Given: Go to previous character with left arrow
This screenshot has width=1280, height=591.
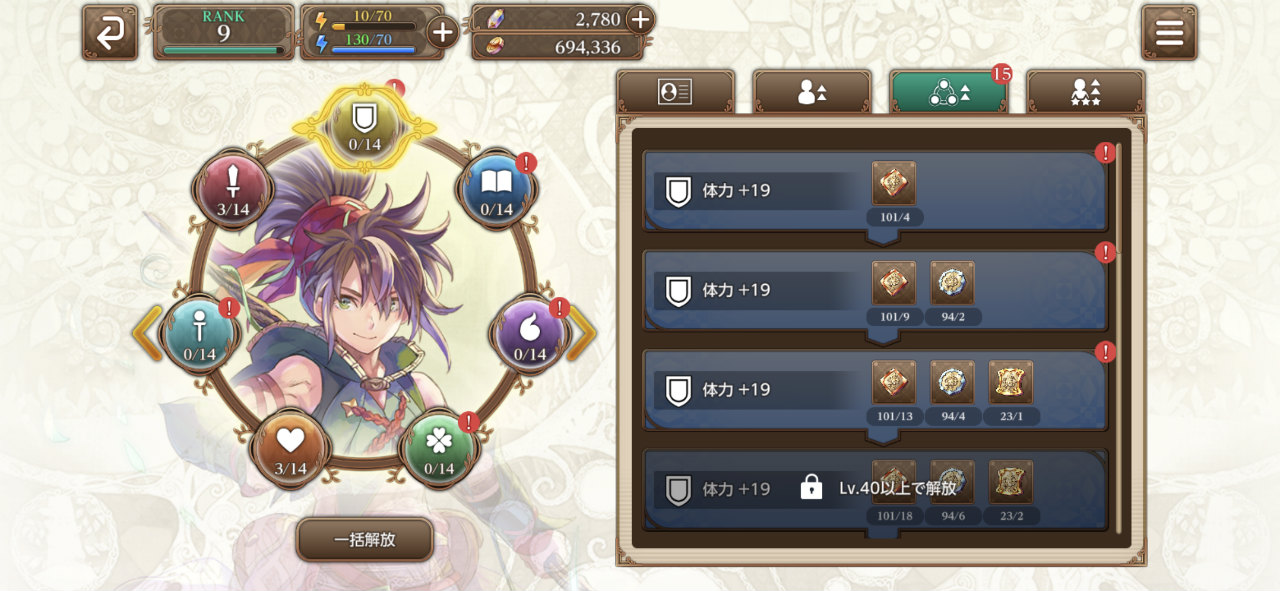Looking at the screenshot, I should point(147,333).
